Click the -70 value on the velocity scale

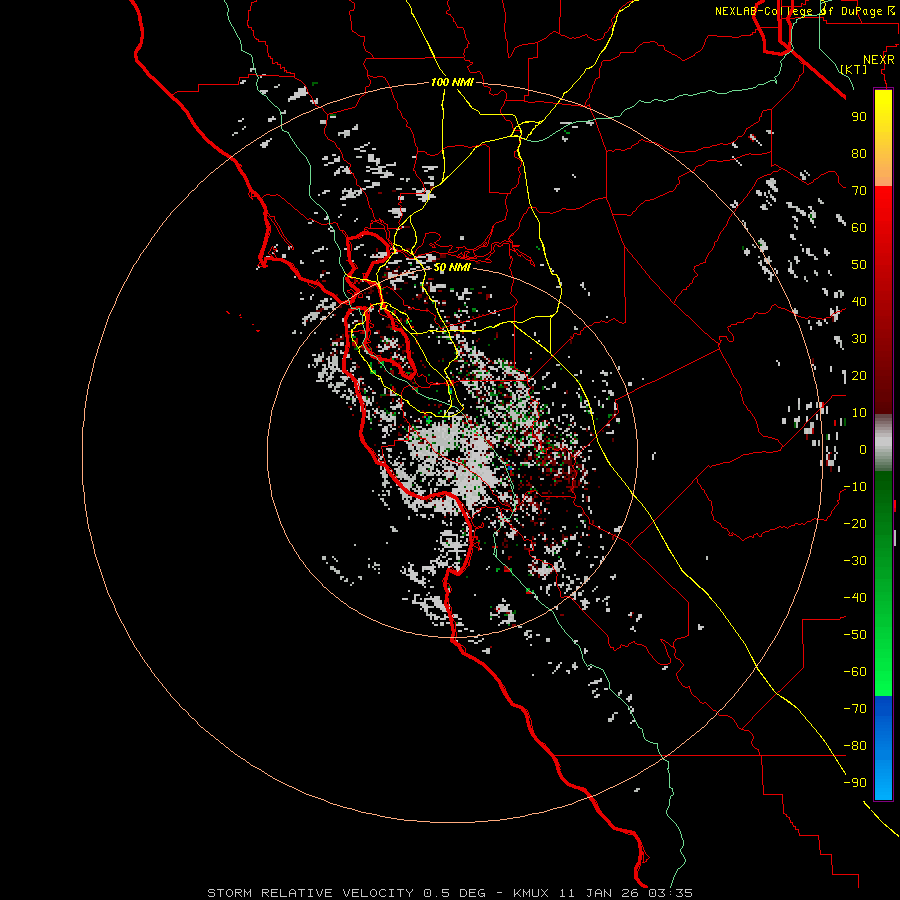855,709
